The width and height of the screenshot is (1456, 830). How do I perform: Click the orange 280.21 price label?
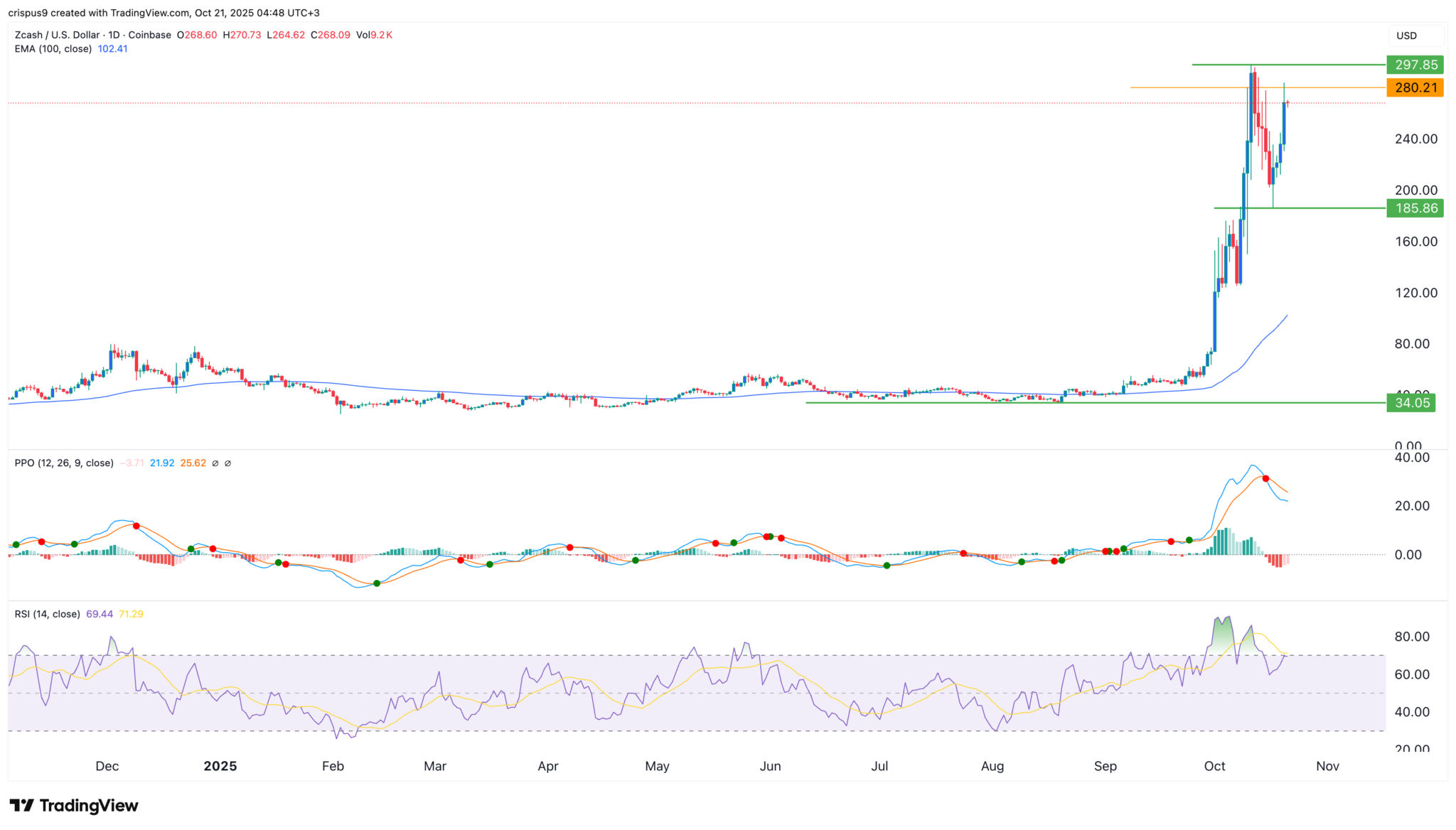pos(1415,87)
